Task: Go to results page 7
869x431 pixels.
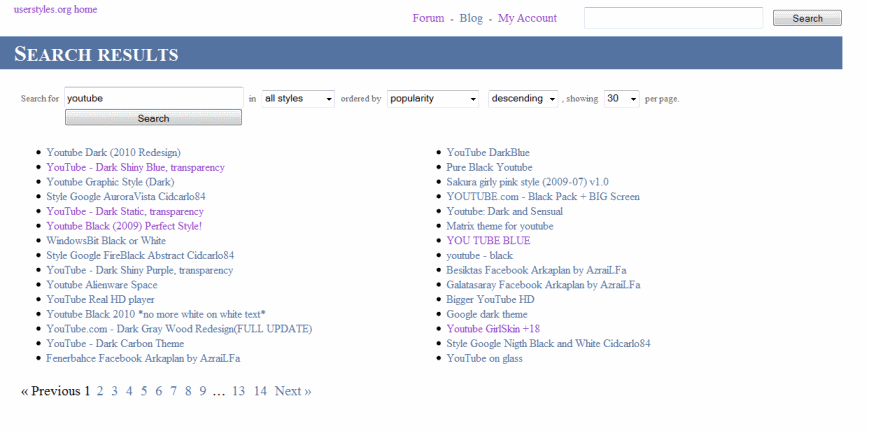Action: 173,391
